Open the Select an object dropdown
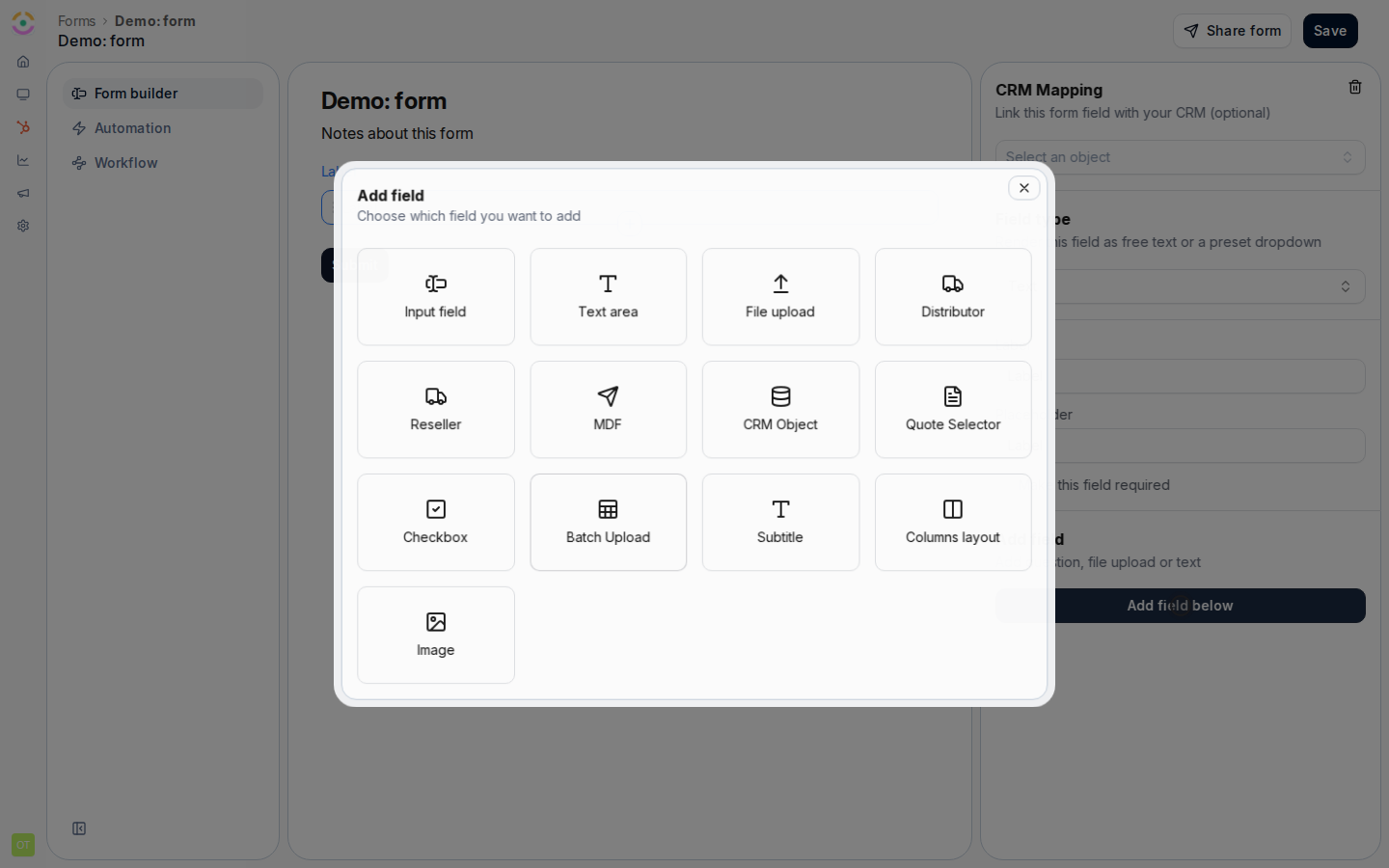Screen dimensions: 1389x868 point(1180,157)
